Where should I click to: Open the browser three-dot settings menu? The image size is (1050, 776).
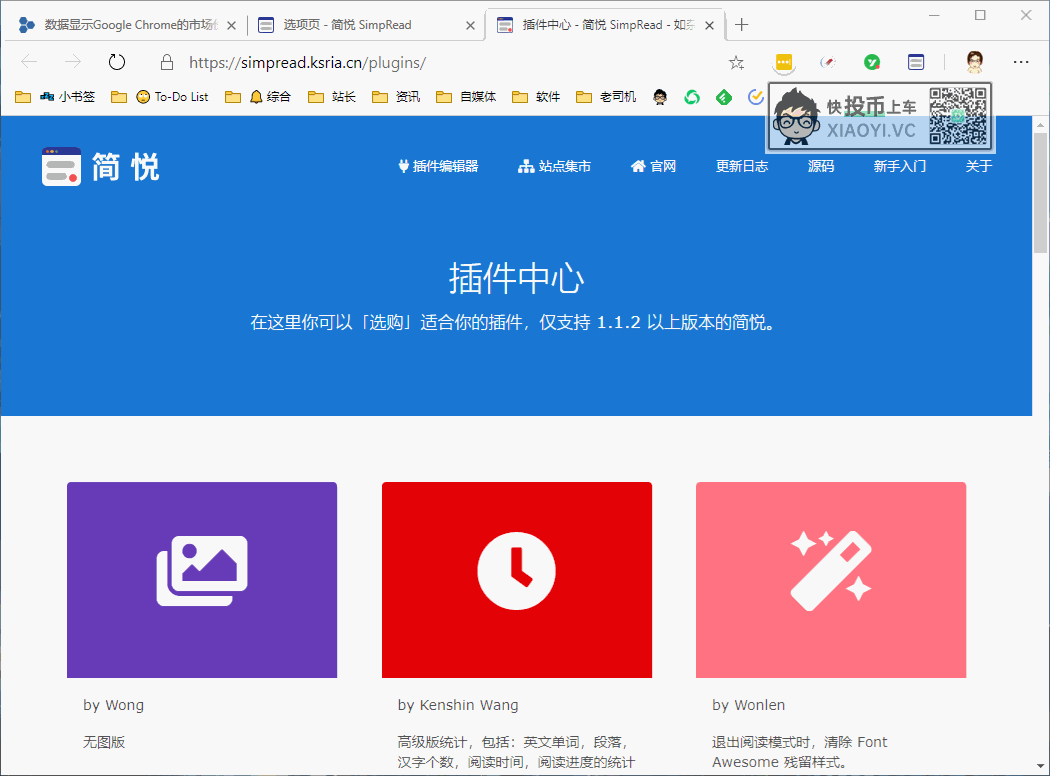click(1021, 62)
